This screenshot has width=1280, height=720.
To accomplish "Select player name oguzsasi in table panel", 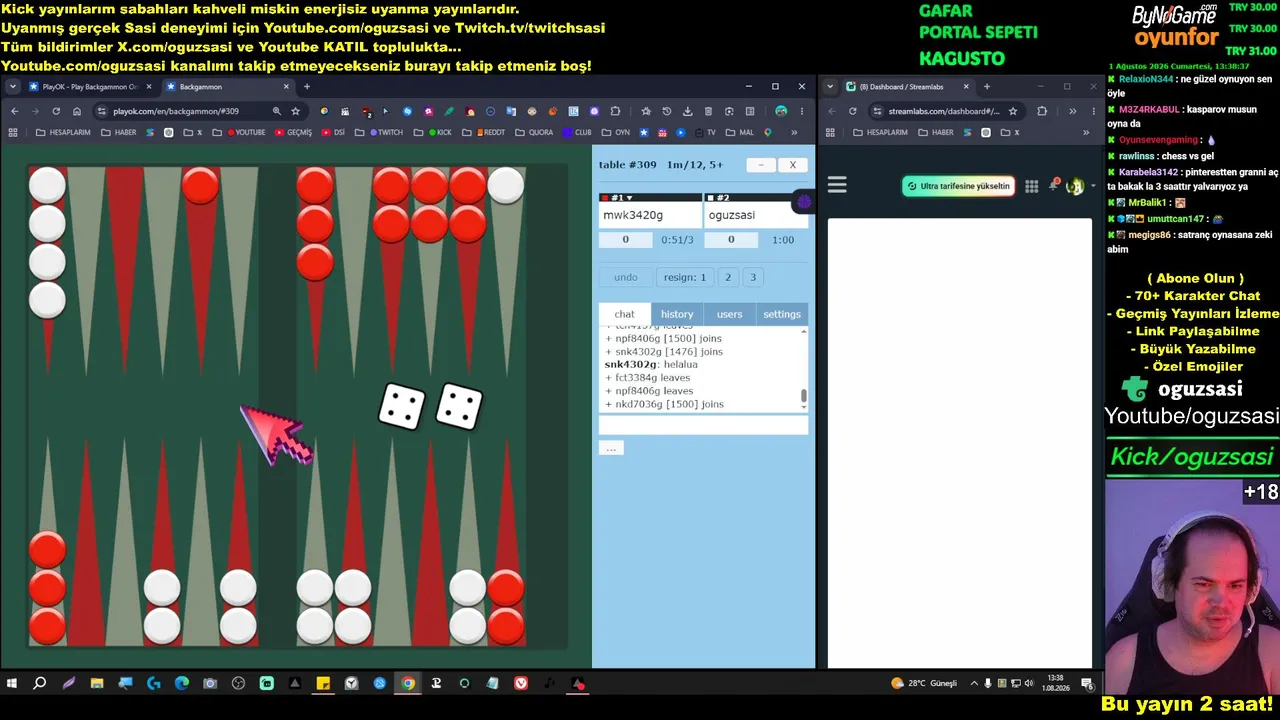I will [732, 215].
